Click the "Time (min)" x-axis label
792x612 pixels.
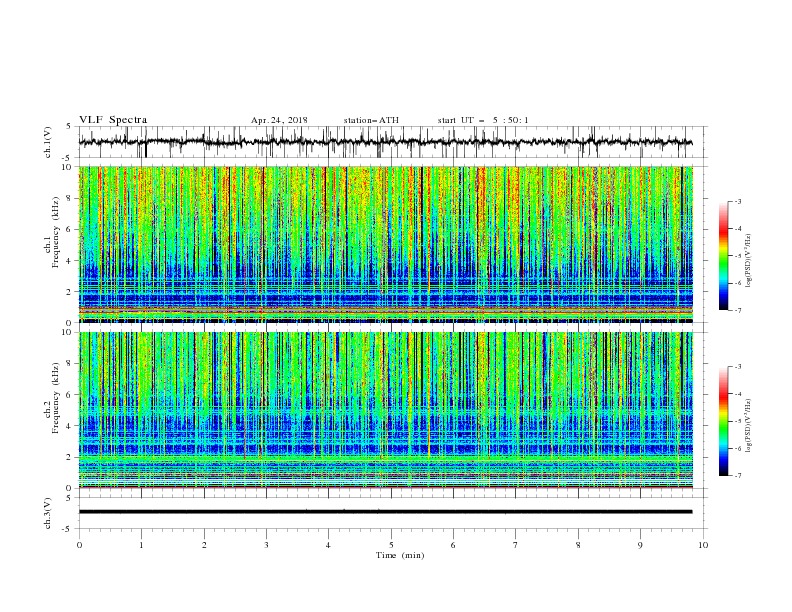400,555
